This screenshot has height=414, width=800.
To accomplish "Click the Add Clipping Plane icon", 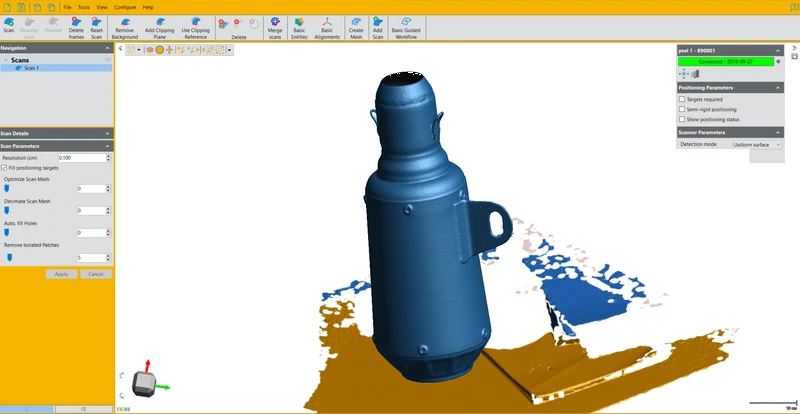I will 160,26.
